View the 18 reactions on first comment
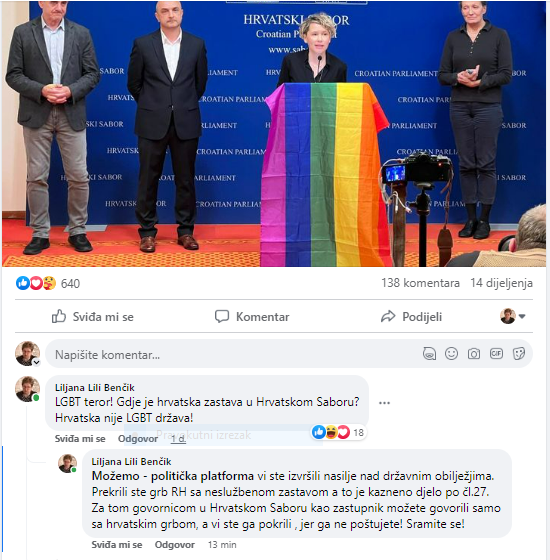Screen dimensions: 550x560 pos(338,432)
